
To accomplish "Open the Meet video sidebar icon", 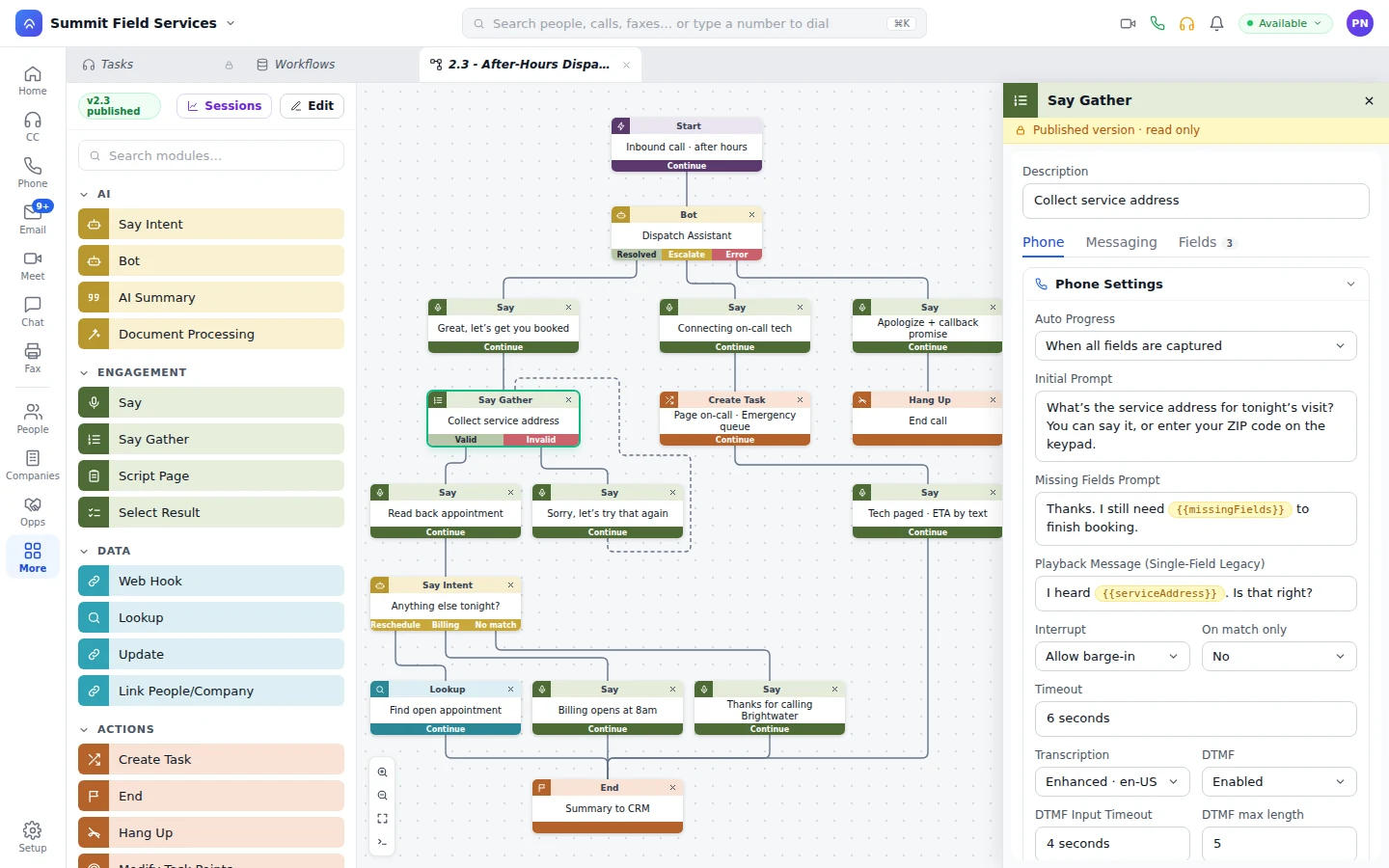I will (x=33, y=265).
